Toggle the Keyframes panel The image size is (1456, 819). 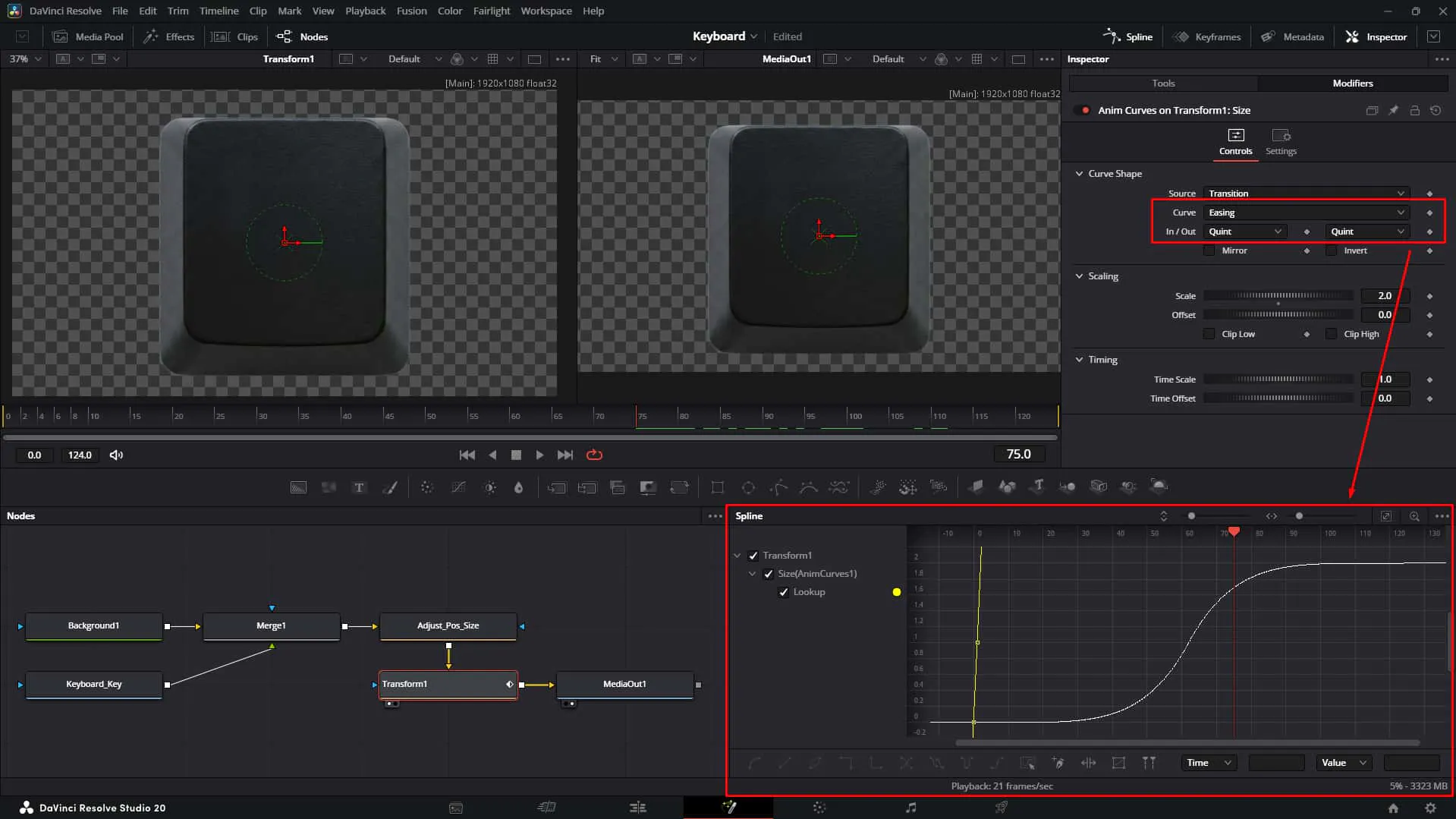(x=1206, y=36)
